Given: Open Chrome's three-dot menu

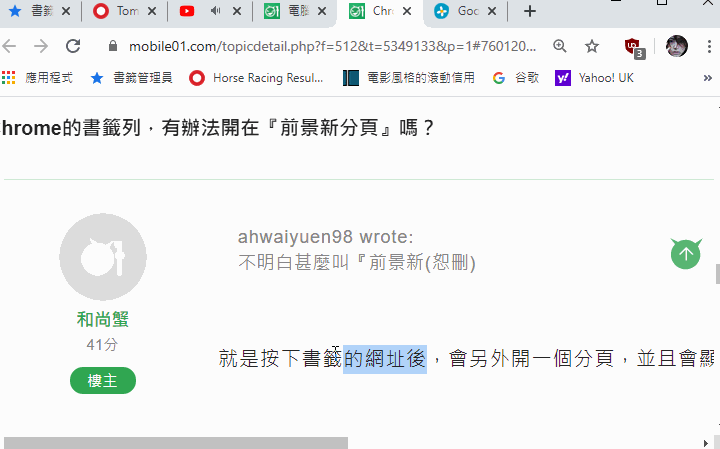Looking at the screenshot, I should [x=709, y=46].
